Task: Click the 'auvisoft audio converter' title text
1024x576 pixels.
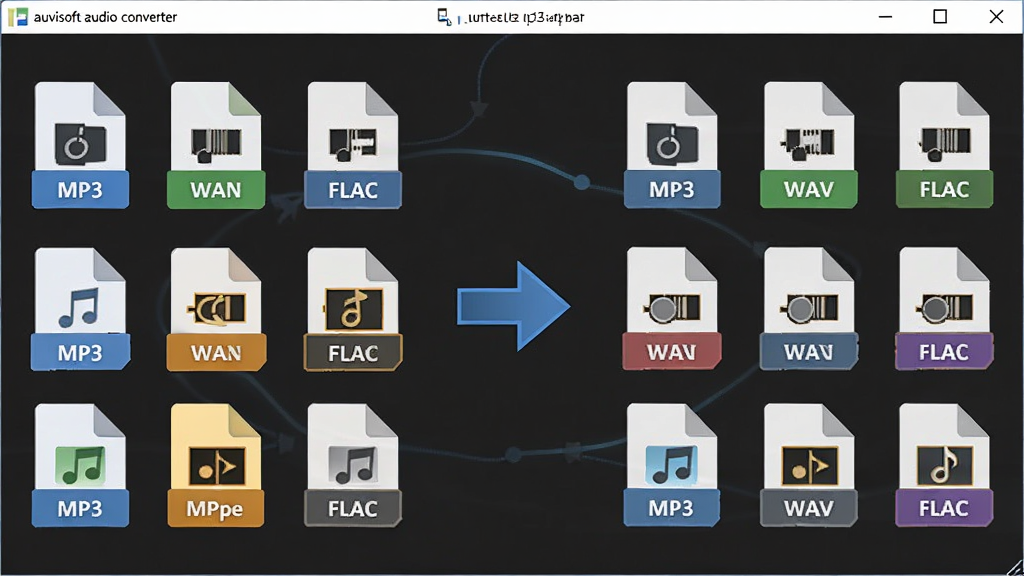Action: pos(105,17)
